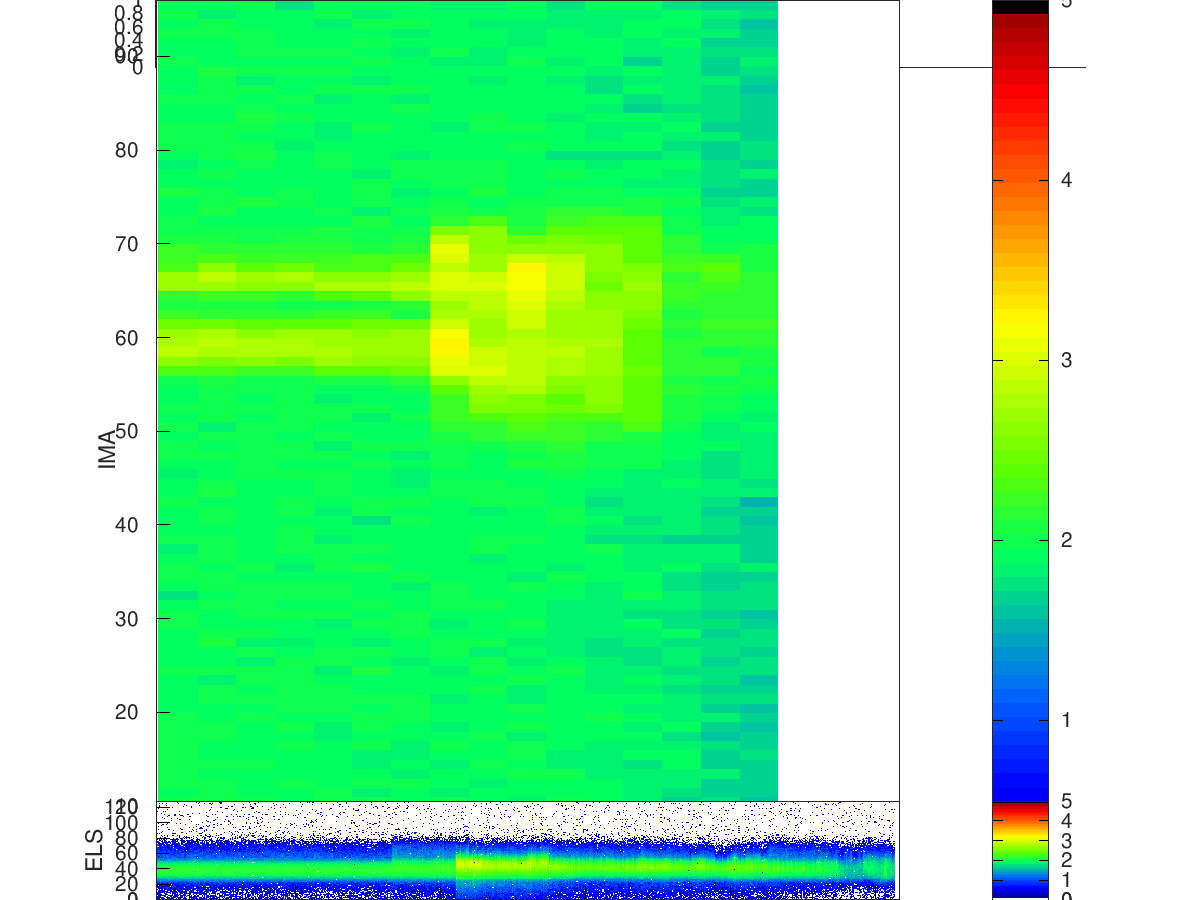Click the IMA y-axis label

pos(108,449)
